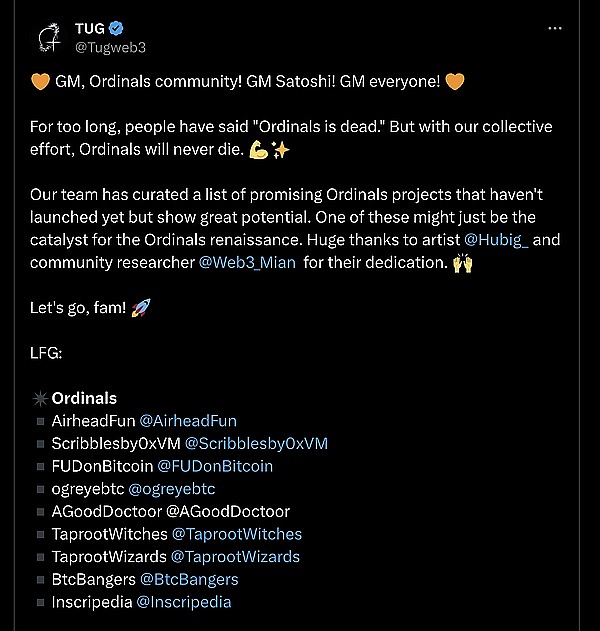Click the raised hands emoji

(463, 262)
